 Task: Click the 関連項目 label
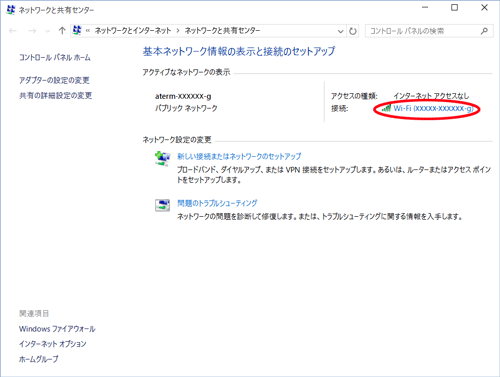tap(34, 313)
